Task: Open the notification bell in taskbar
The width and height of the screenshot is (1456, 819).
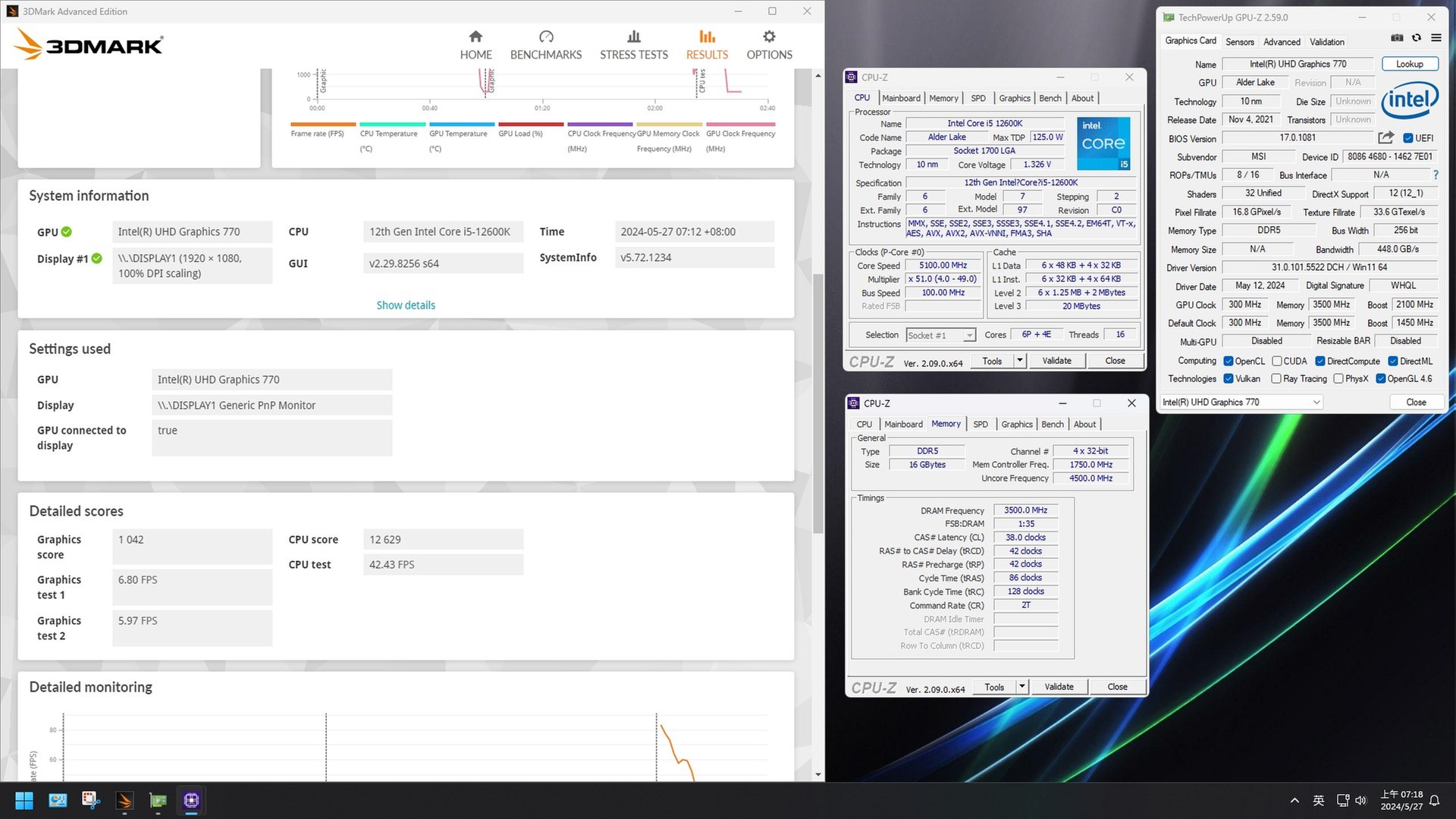Action: click(1434, 800)
